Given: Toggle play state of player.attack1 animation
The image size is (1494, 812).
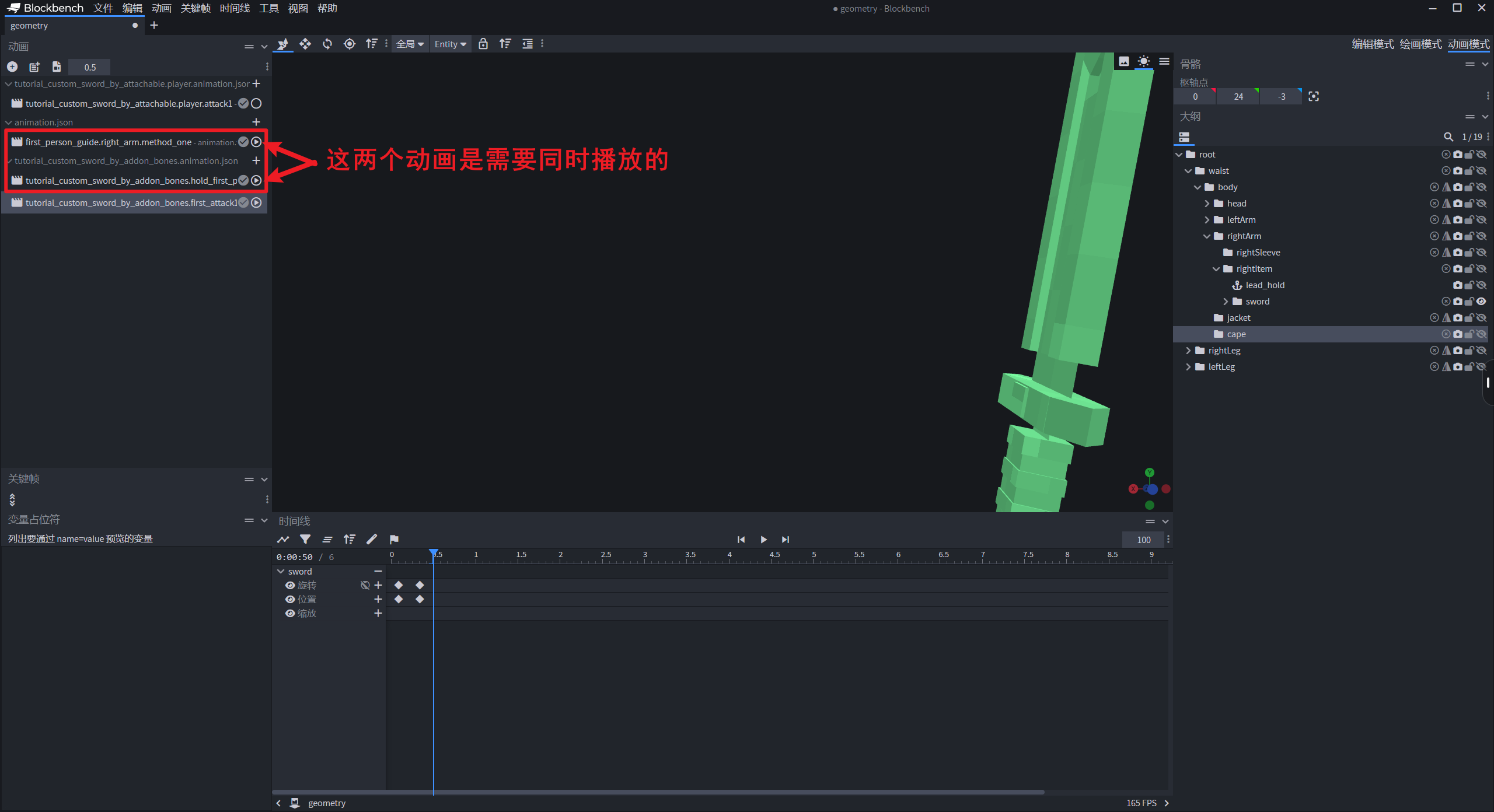Looking at the screenshot, I should click(x=256, y=103).
